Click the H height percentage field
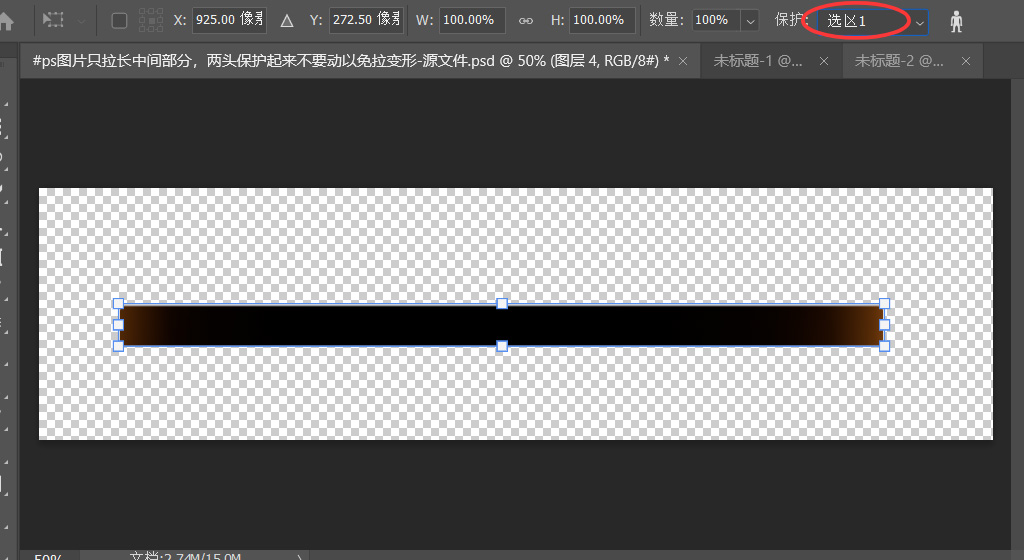This screenshot has height=560, width=1024. (603, 20)
